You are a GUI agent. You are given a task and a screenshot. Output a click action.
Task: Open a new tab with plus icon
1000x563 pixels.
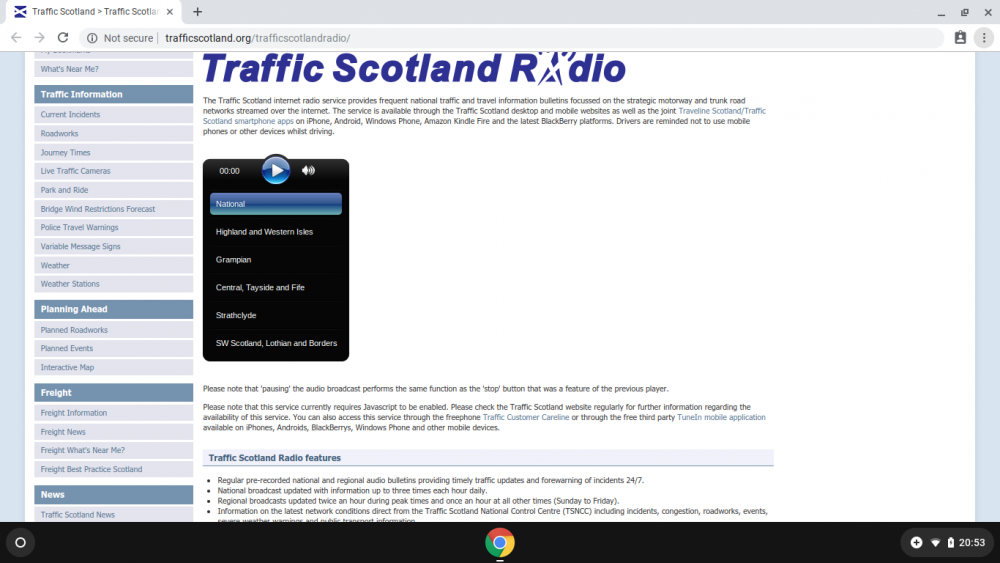[x=198, y=11]
